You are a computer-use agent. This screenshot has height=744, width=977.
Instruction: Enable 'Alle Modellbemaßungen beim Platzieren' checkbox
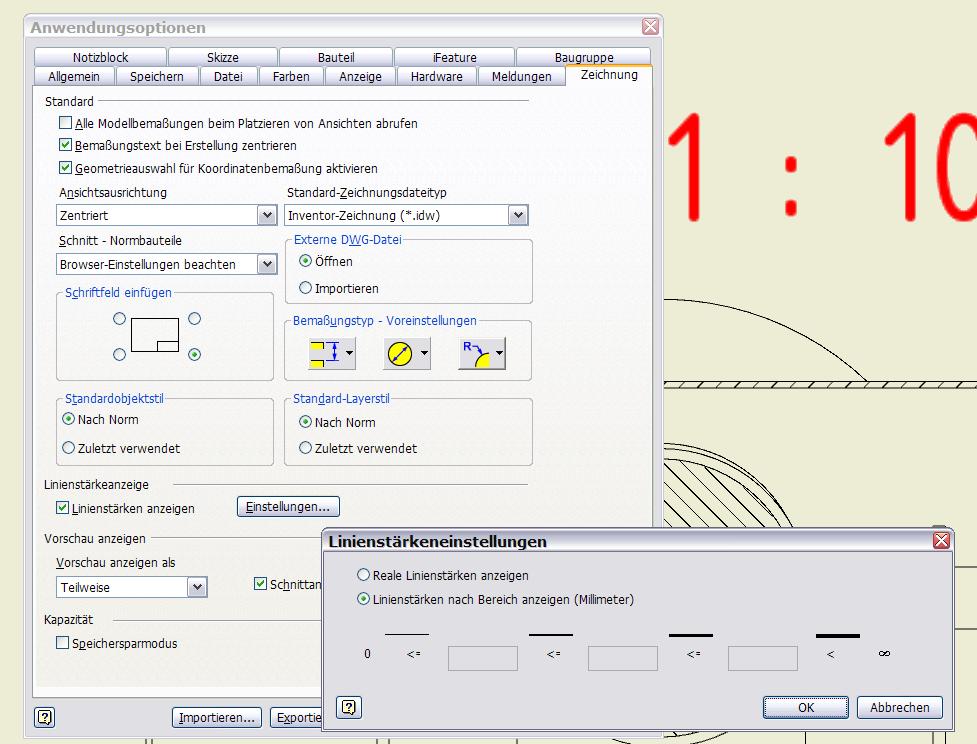click(65, 123)
